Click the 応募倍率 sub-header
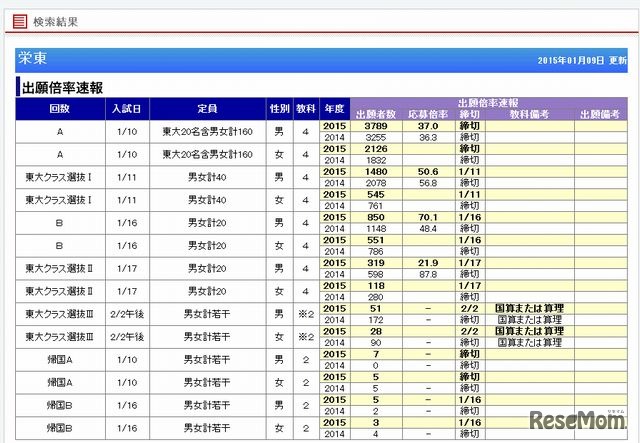 pos(428,115)
